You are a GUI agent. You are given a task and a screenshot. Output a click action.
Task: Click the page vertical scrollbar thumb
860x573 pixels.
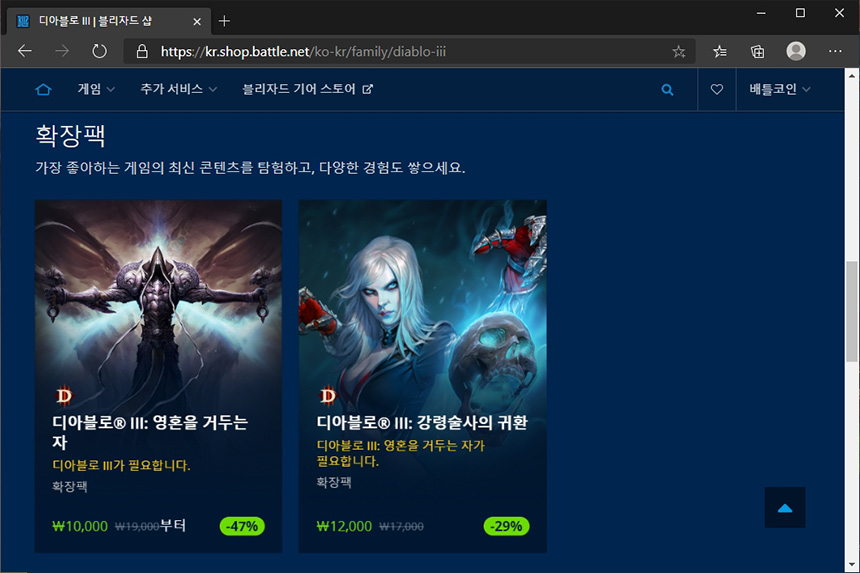pyautogui.click(x=851, y=311)
